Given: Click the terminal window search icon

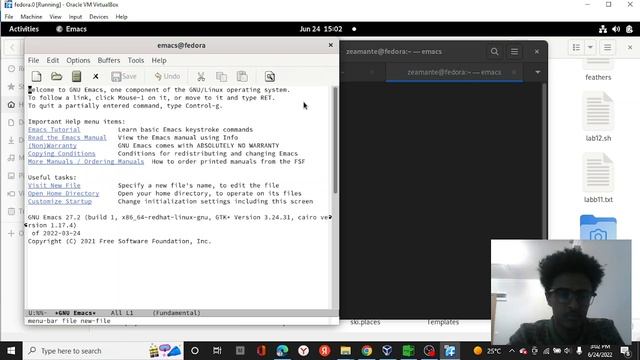Looking at the screenshot, I should click(494, 52).
